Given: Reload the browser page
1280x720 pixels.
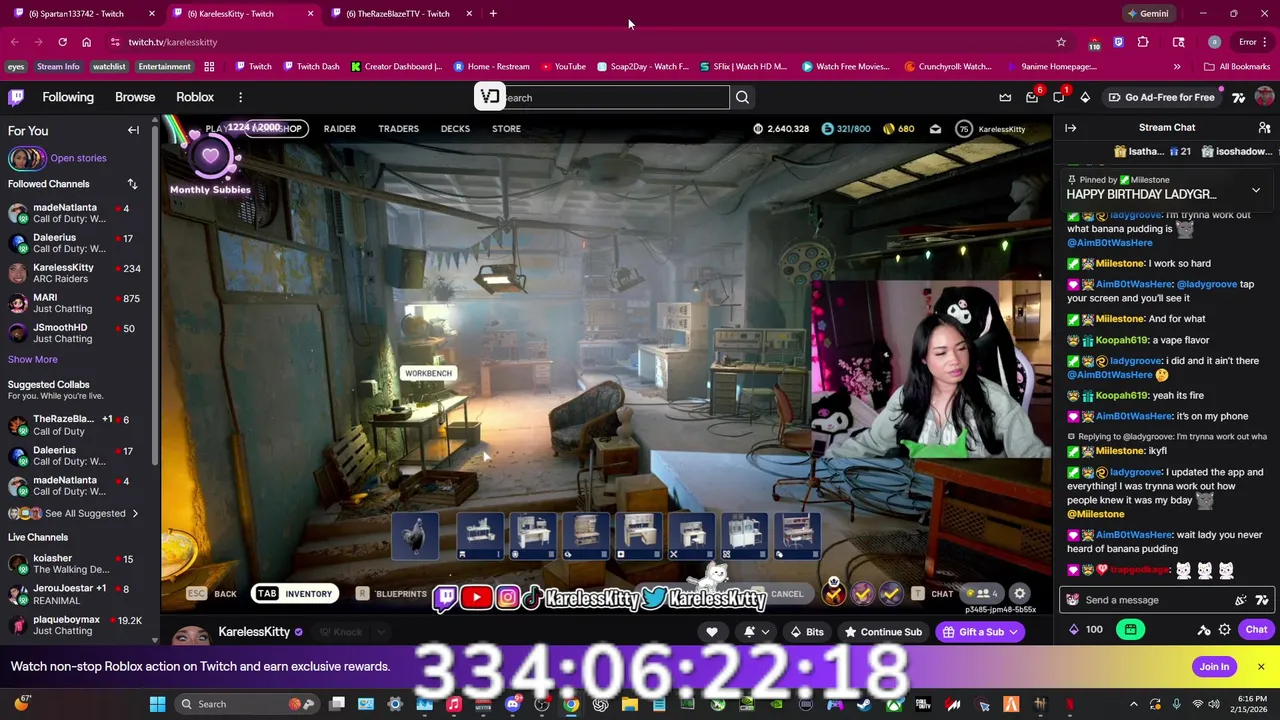Looking at the screenshot, I should point(62,42).
